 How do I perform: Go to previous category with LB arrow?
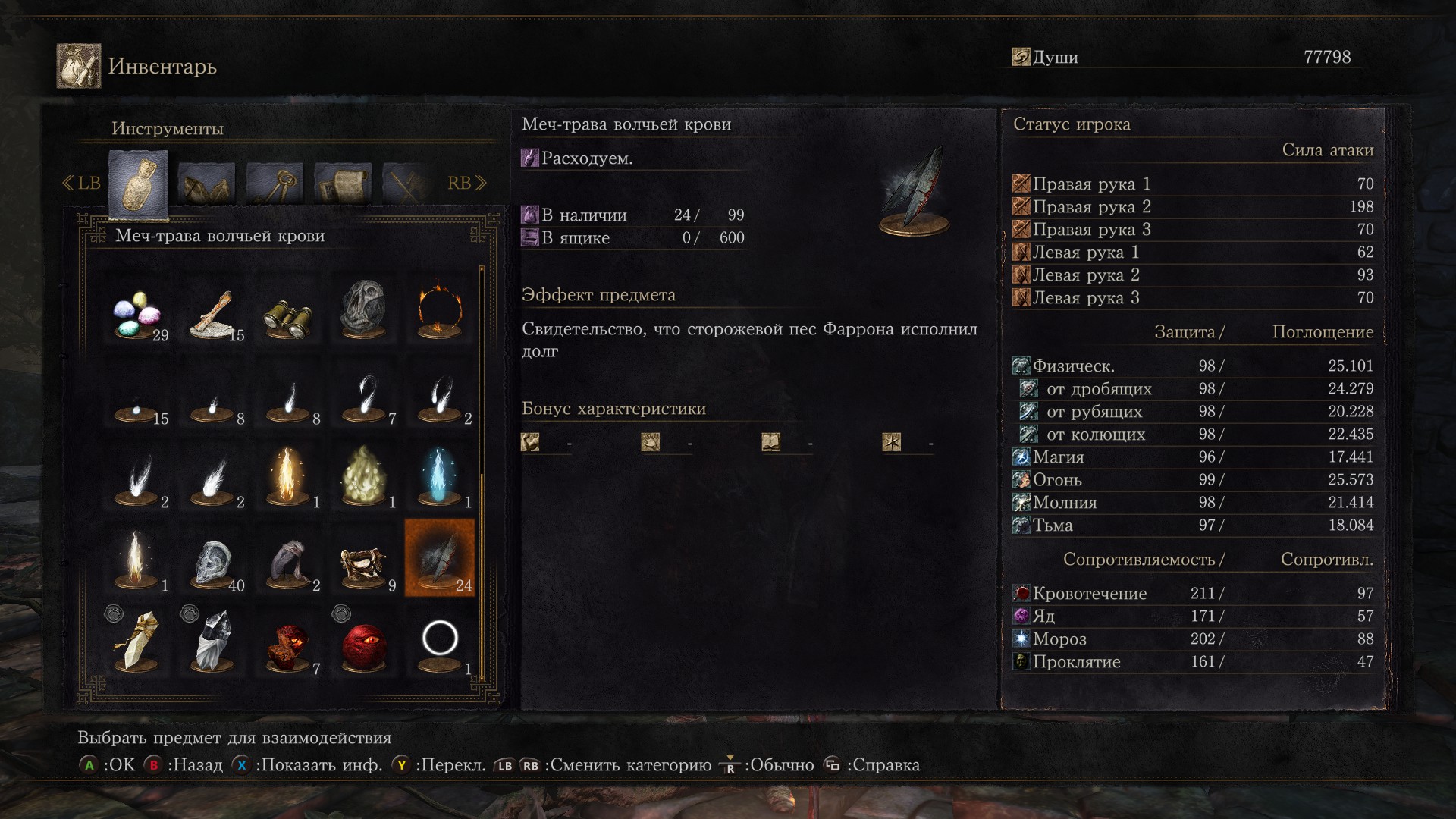[x=81, y=183]
